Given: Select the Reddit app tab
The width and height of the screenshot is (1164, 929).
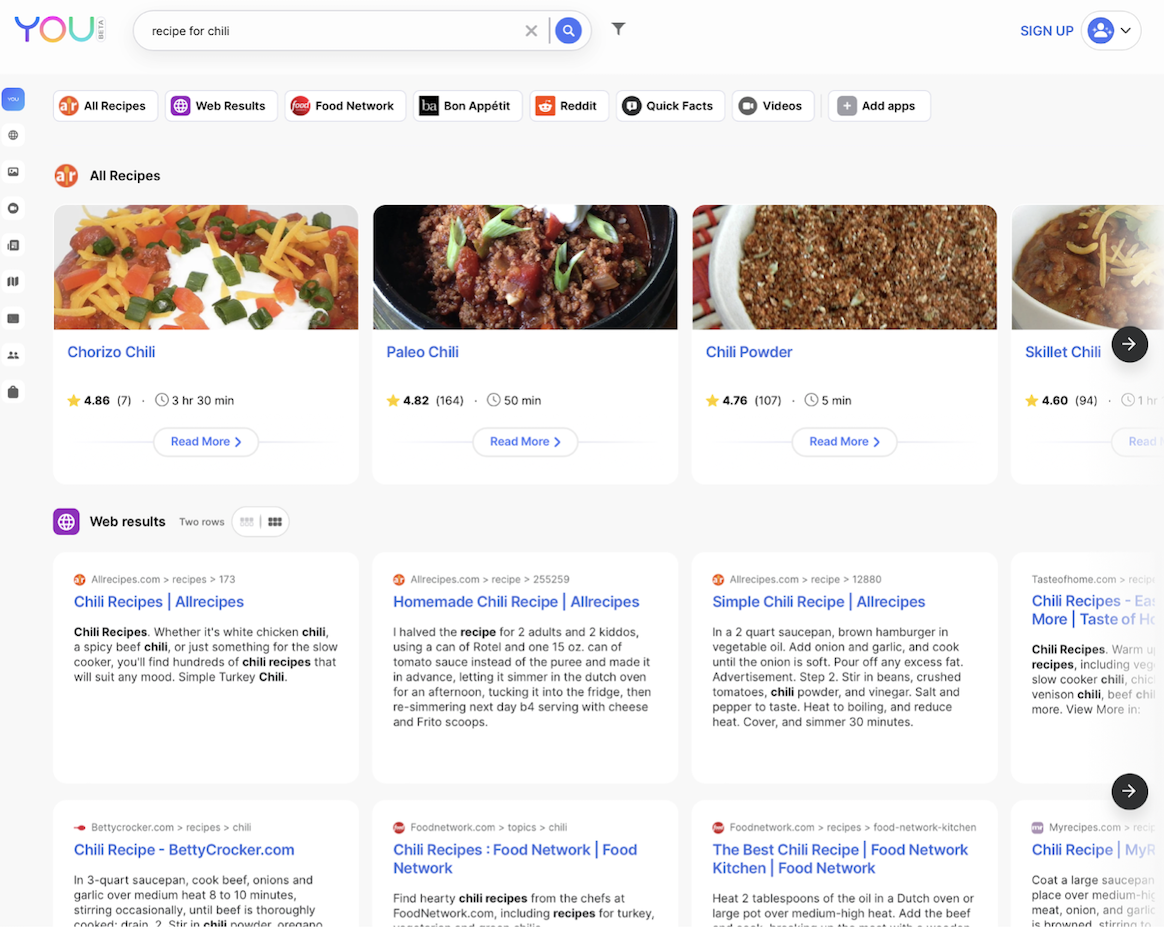Looking at the screenshot, I should click(x=569, y=106).
